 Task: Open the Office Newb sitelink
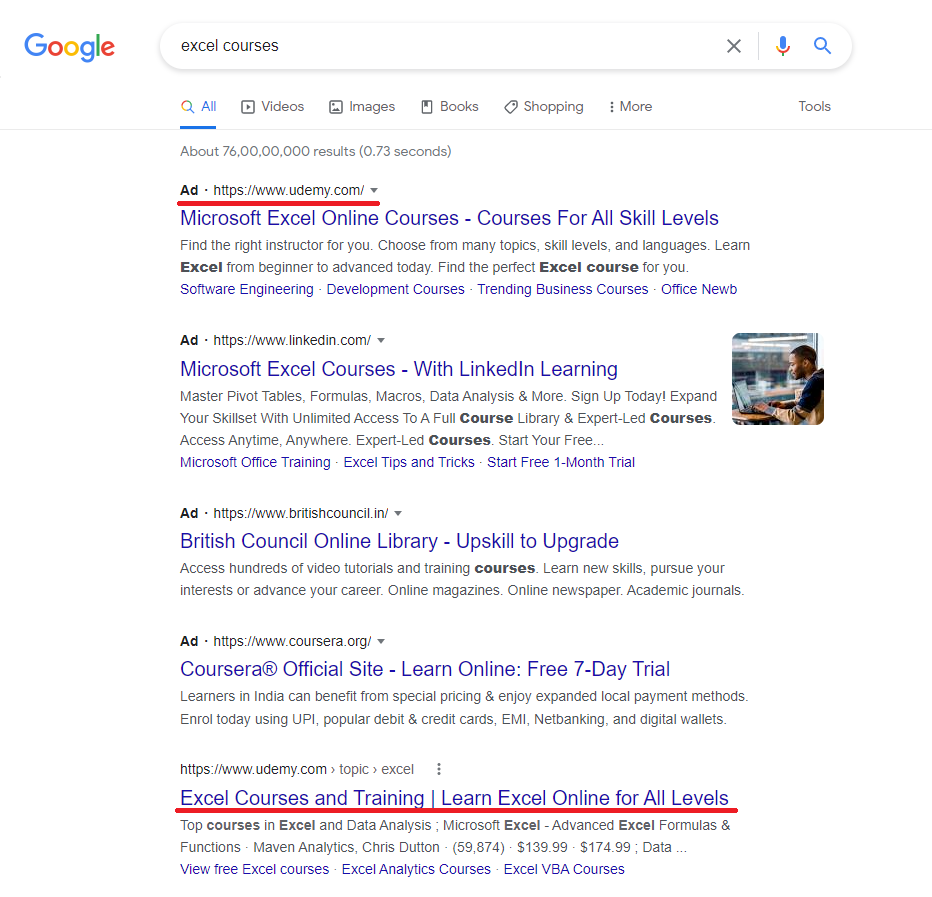point(699,289)
